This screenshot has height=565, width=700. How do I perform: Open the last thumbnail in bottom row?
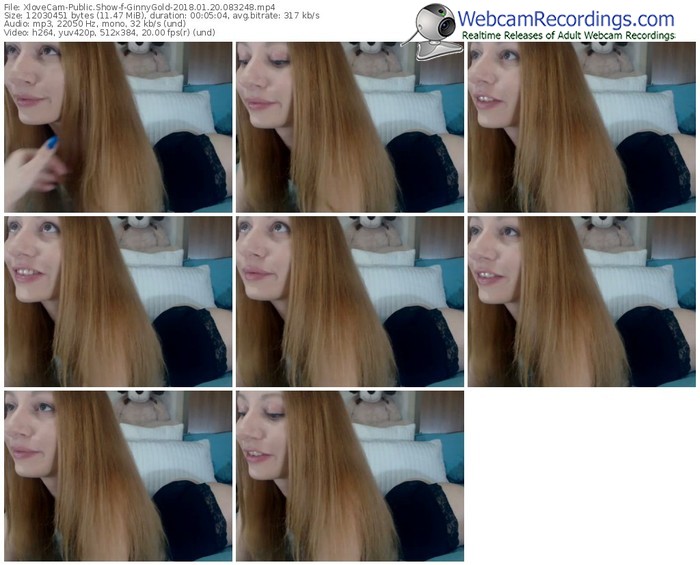coord(350,475)
